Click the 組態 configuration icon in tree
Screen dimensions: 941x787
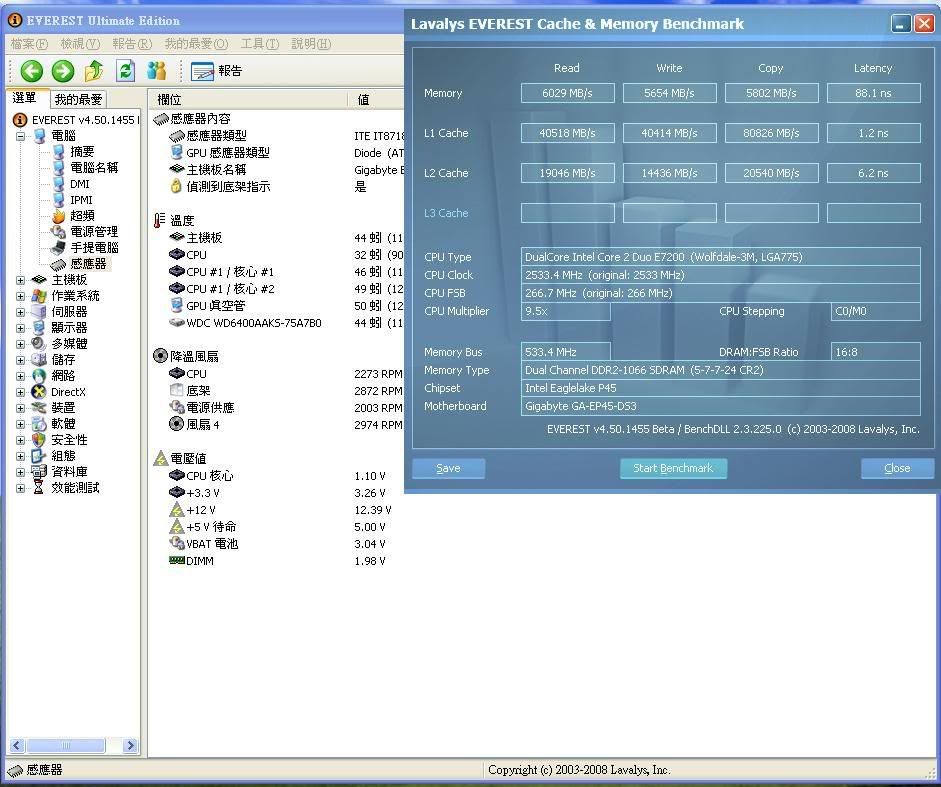point(39,456)
